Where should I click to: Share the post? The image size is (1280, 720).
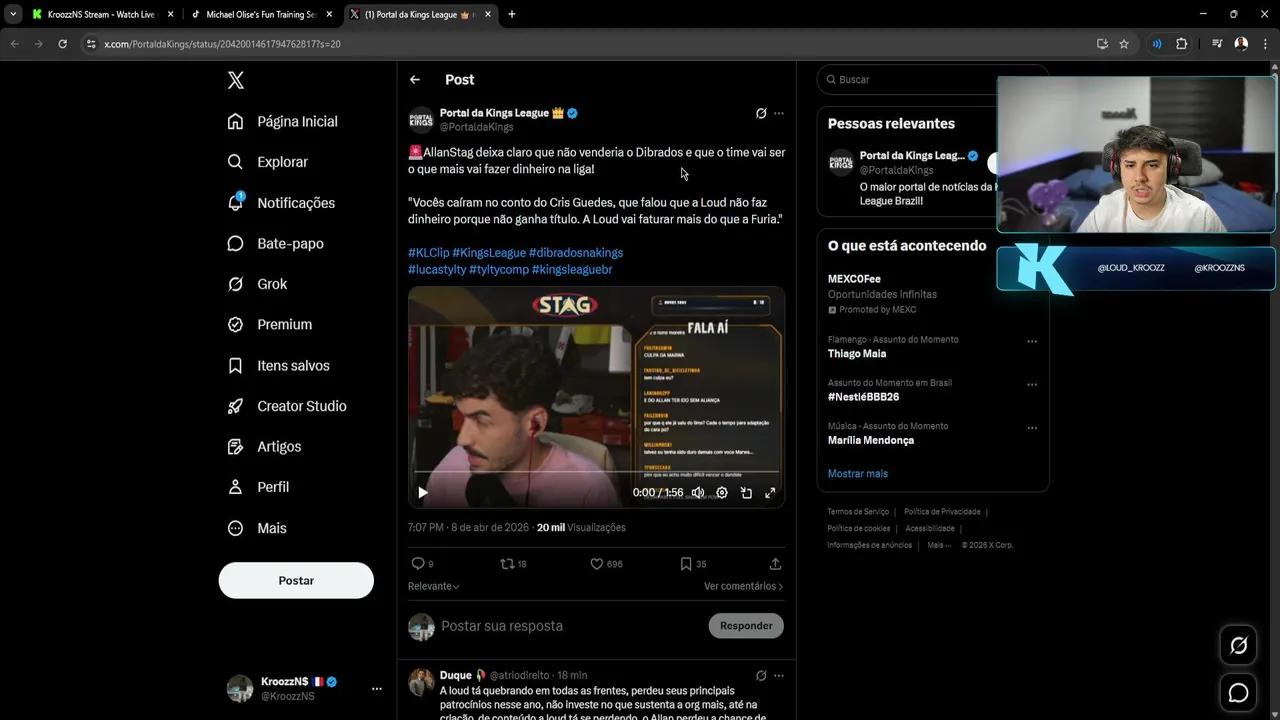click(x=775, y=564)
